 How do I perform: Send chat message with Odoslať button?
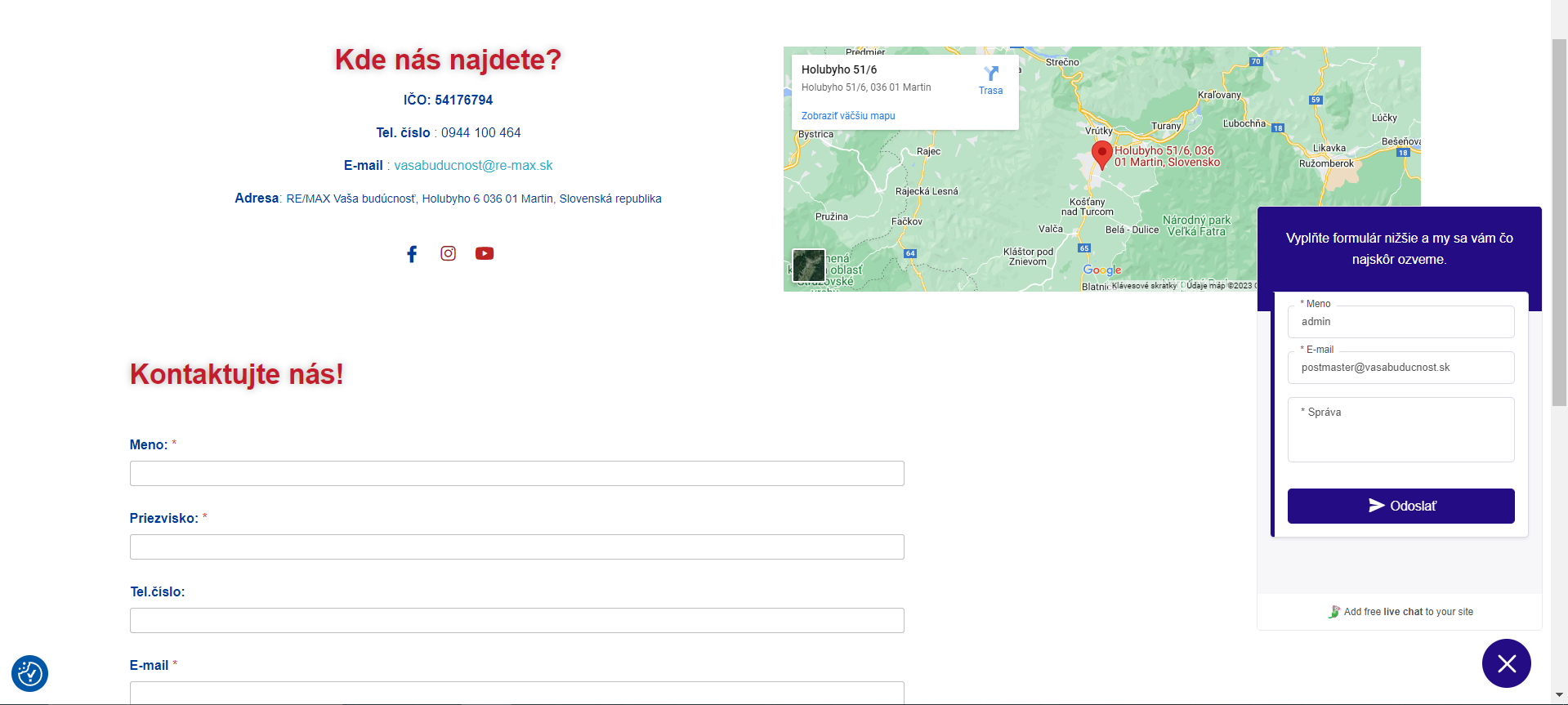point(1400,506)
